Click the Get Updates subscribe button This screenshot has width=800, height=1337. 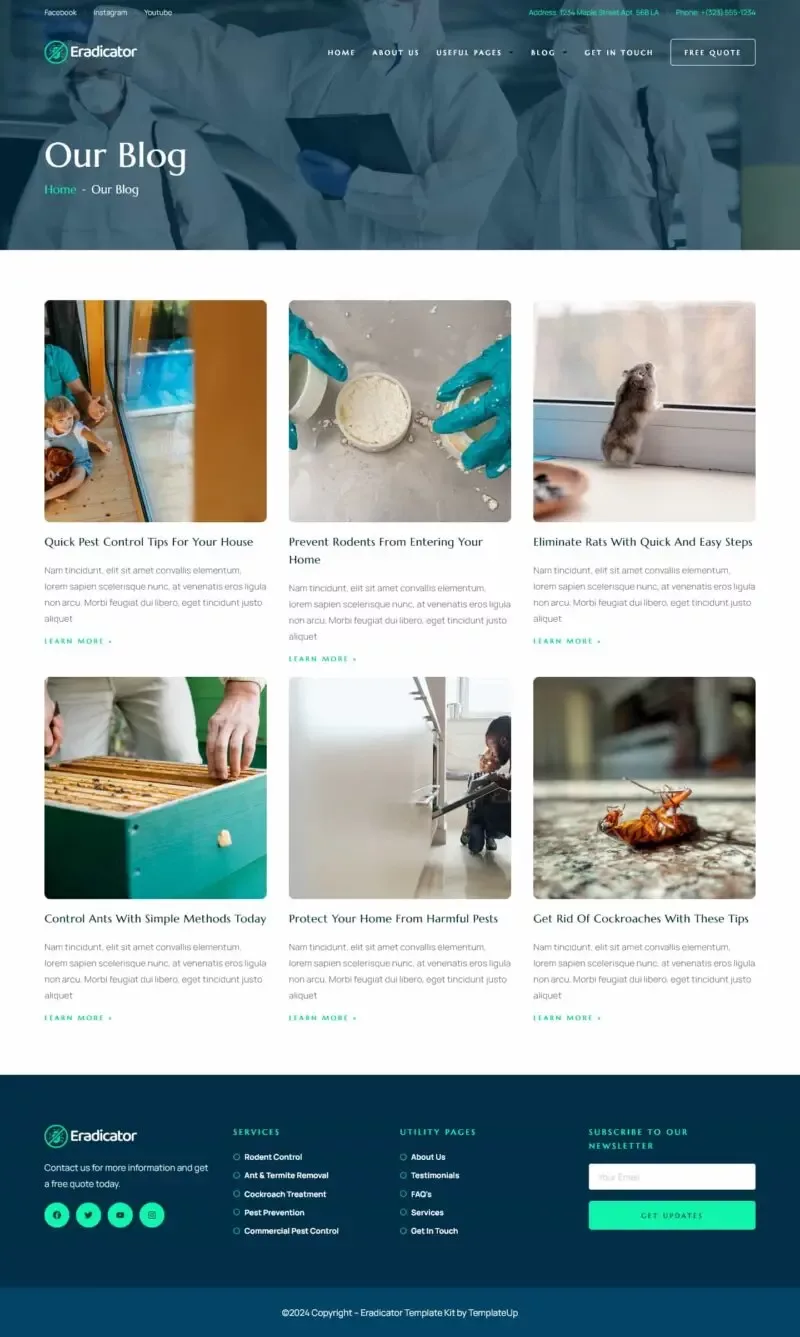(x=672, y=1215)
